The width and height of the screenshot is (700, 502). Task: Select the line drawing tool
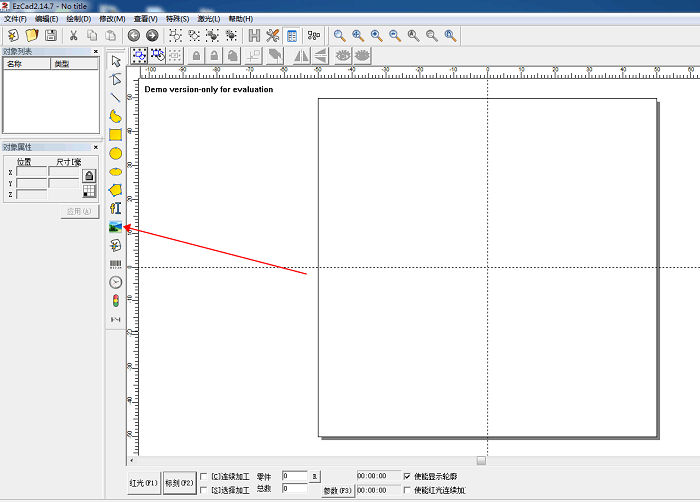[x=116, y=97]
